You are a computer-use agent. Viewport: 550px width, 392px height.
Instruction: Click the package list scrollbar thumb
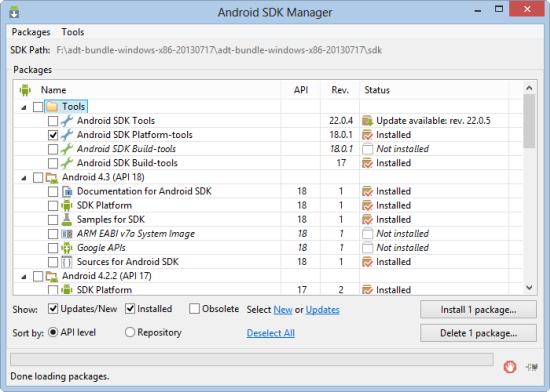click(529, 121)
